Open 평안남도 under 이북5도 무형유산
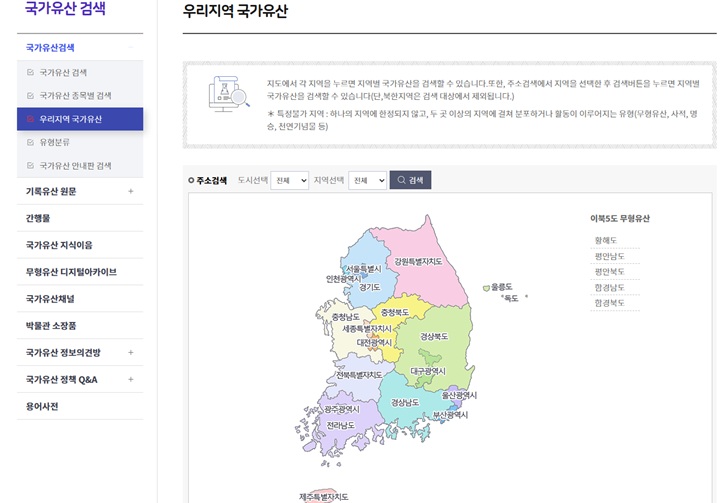This screenshot has width=720, height=503. (x=609, y=256)
